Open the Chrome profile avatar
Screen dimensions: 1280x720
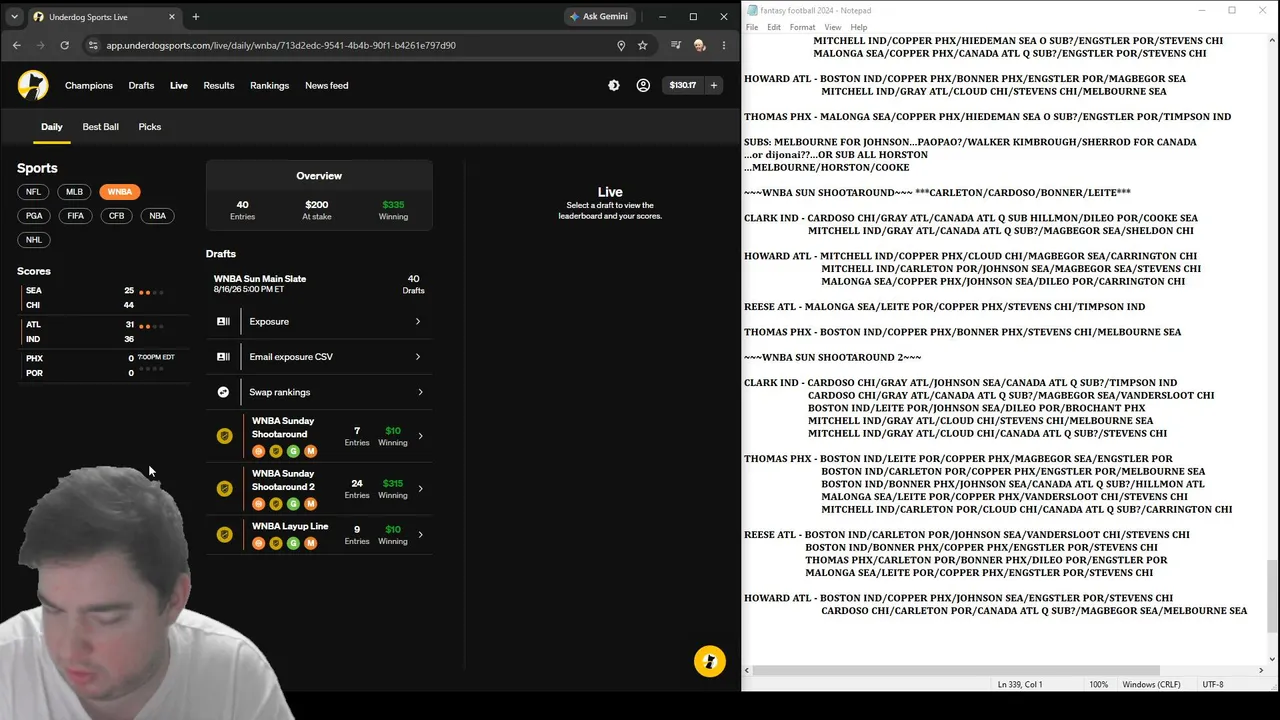pyautogui.click(x=699, y=45)
